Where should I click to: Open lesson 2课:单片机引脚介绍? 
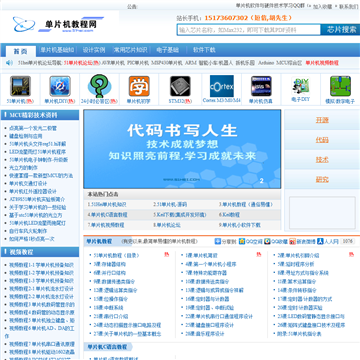pyautogui.click(x=298, y=256)
